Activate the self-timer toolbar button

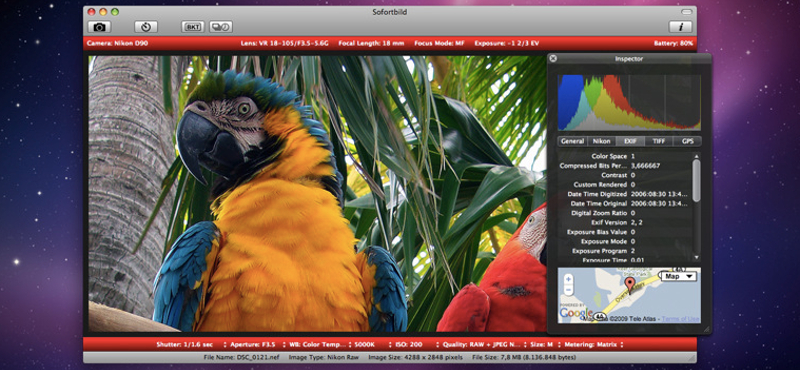click(146, 27)
